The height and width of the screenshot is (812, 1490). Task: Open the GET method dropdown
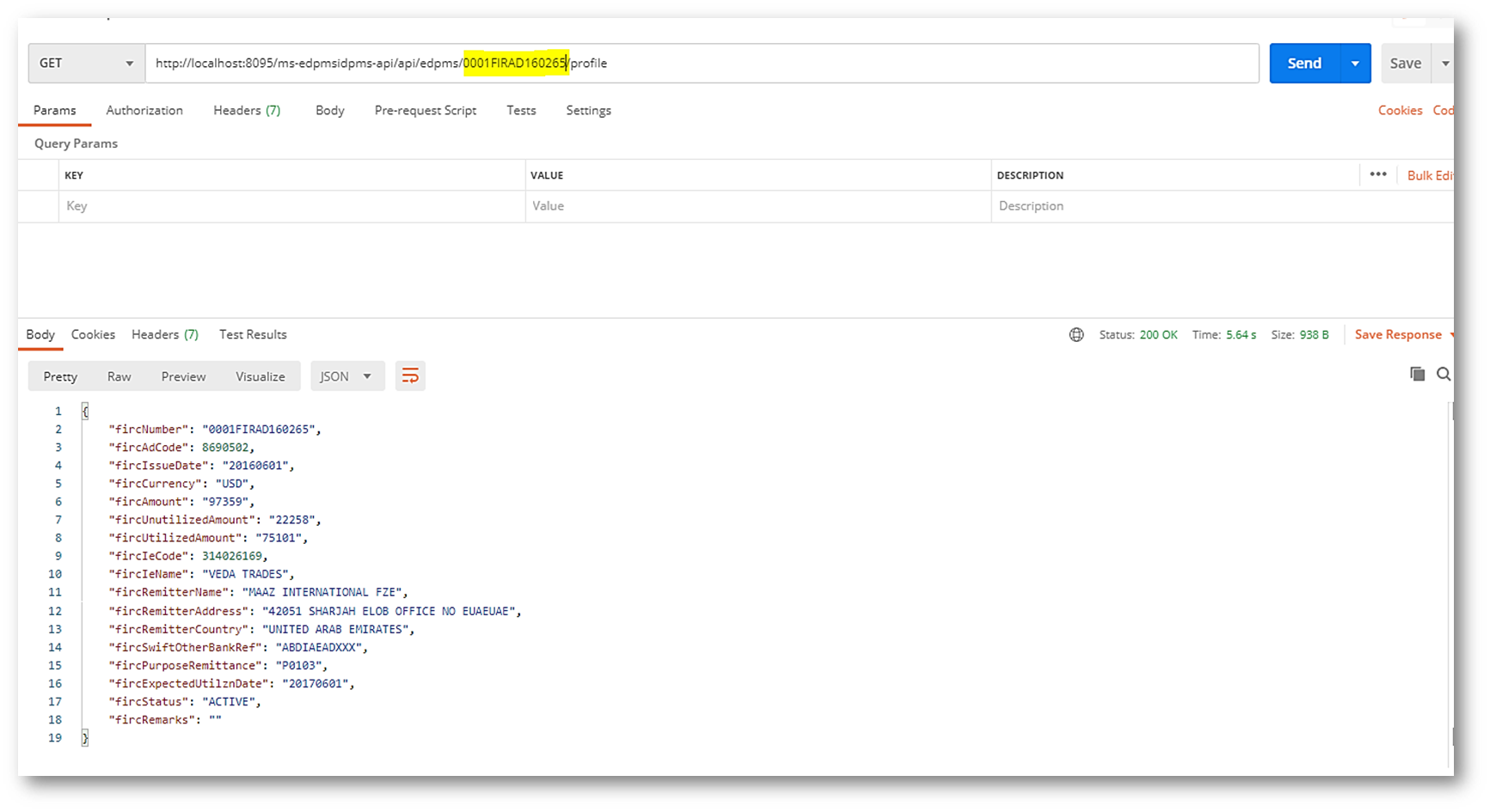click(x=86, y=64)
